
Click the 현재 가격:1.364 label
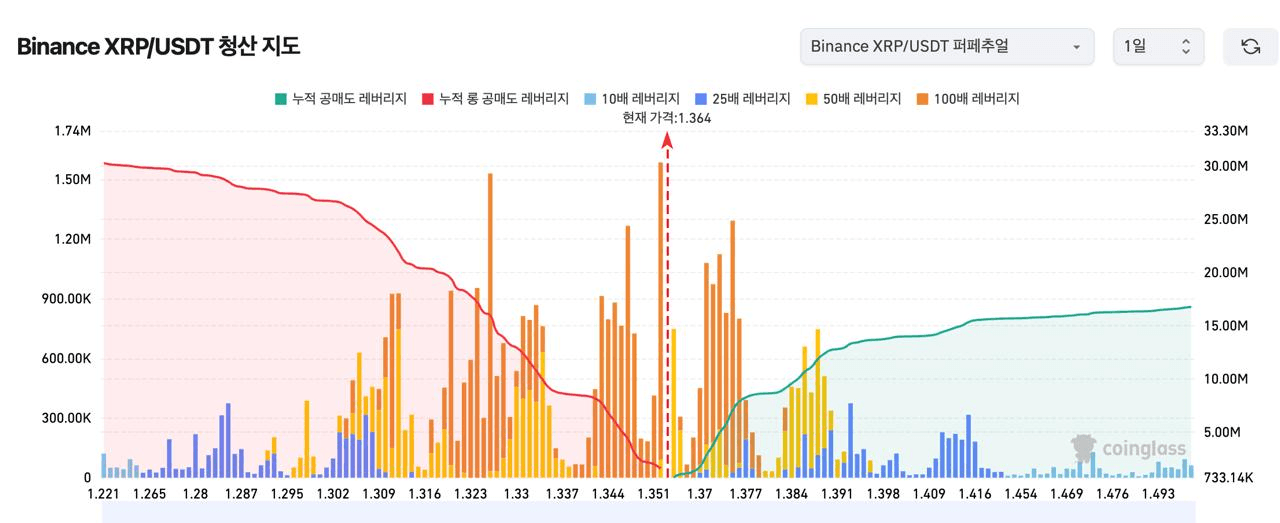(x=667, y=117)
